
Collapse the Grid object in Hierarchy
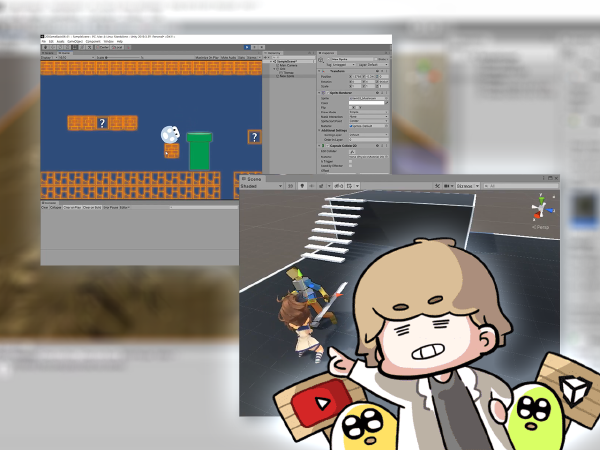click(274, 69)
